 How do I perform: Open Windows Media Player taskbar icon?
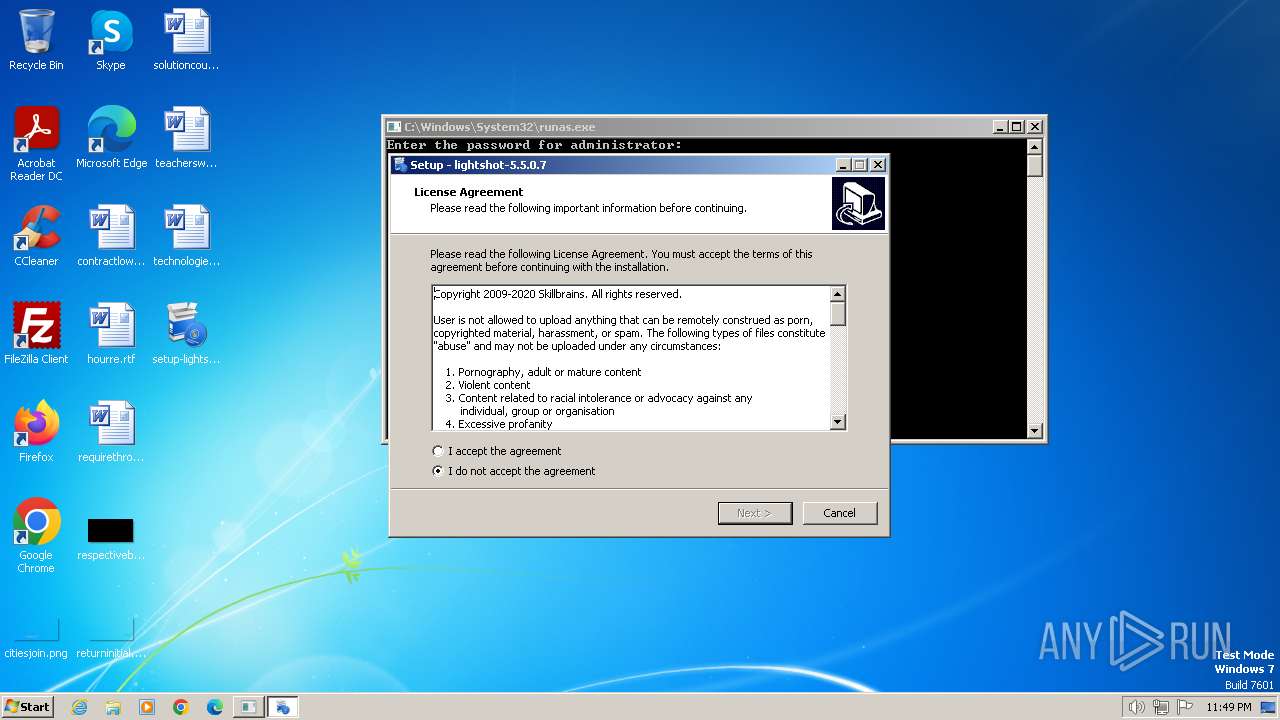pos(147,707)
